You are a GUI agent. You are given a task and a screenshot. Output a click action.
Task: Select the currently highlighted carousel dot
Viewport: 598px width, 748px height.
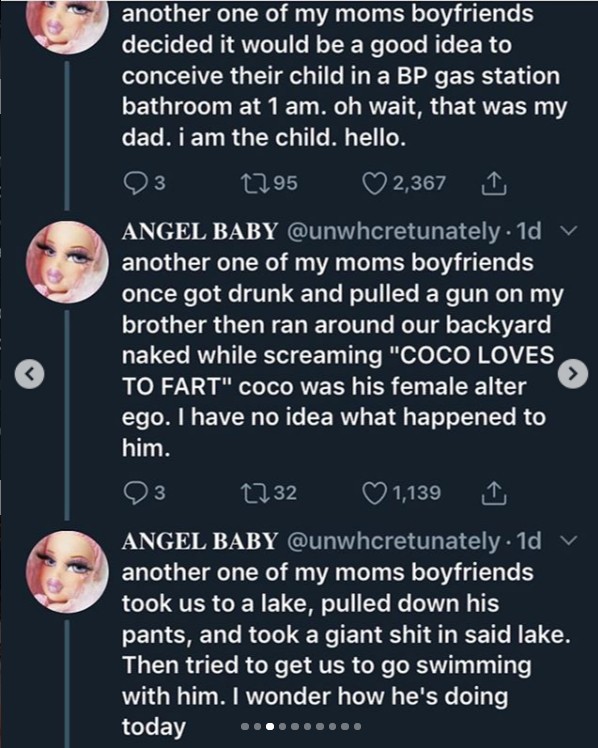pyautogui.click(x=270, y=727)
